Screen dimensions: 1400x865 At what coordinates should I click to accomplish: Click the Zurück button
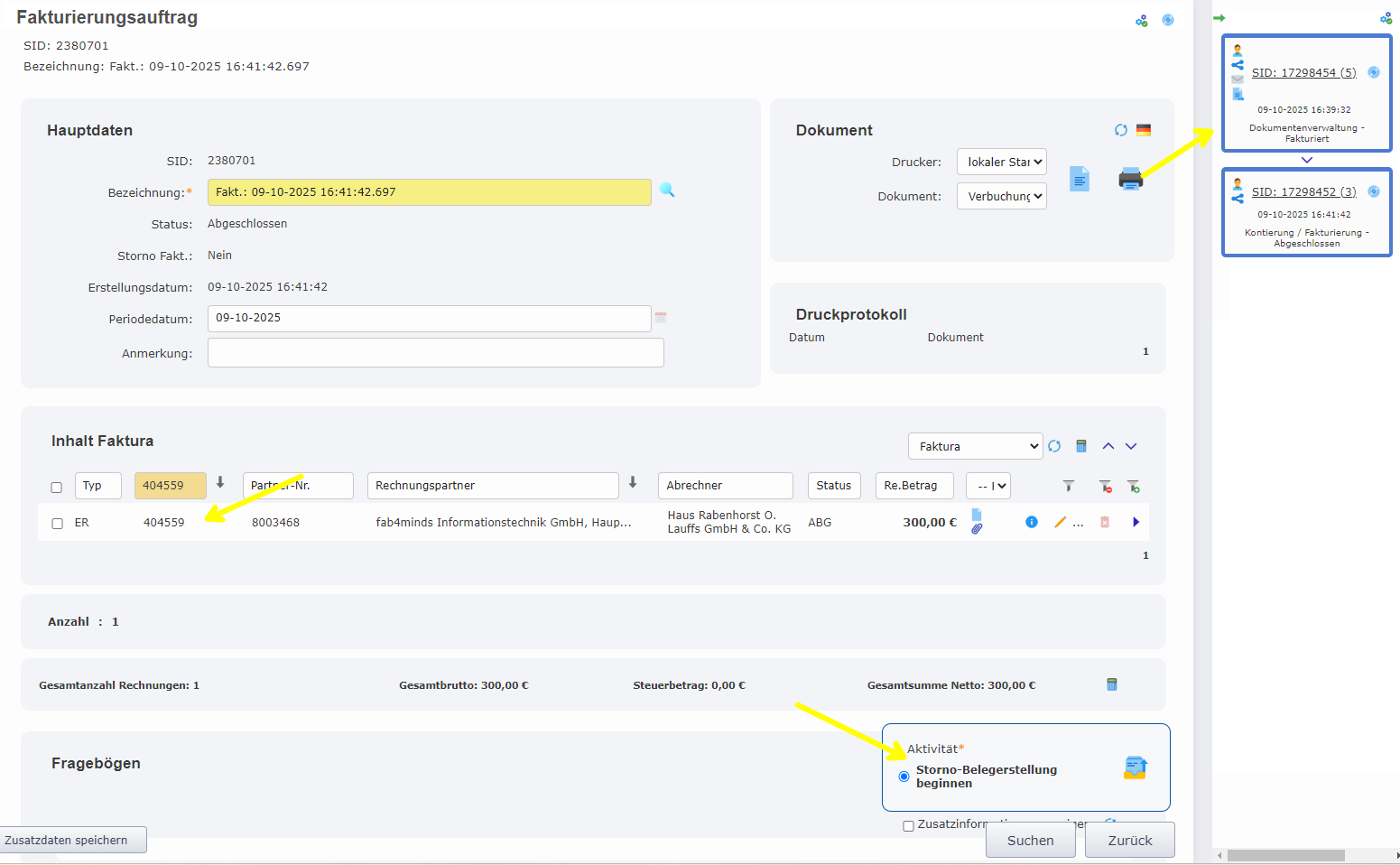1129,840
